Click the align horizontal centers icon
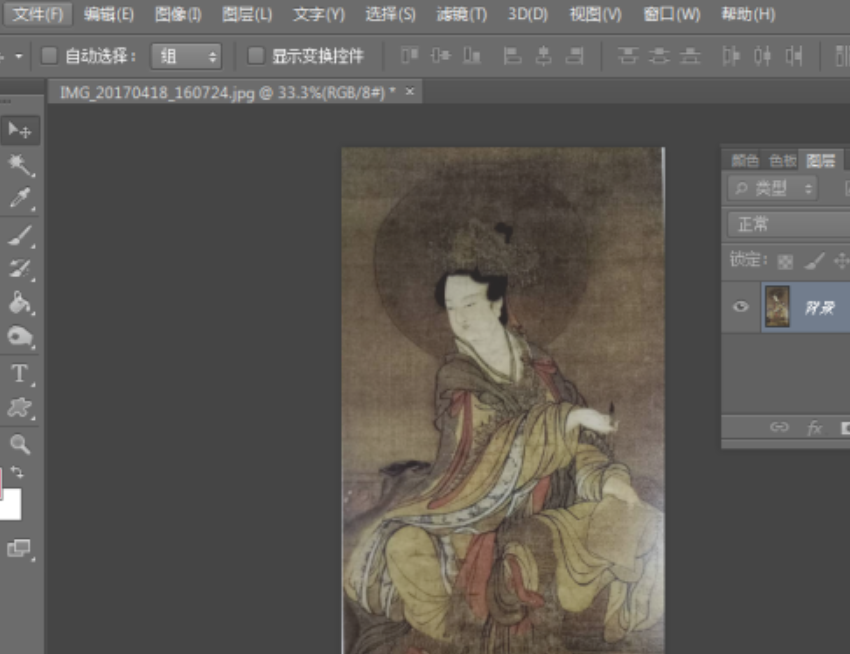 tap(543, 55)
